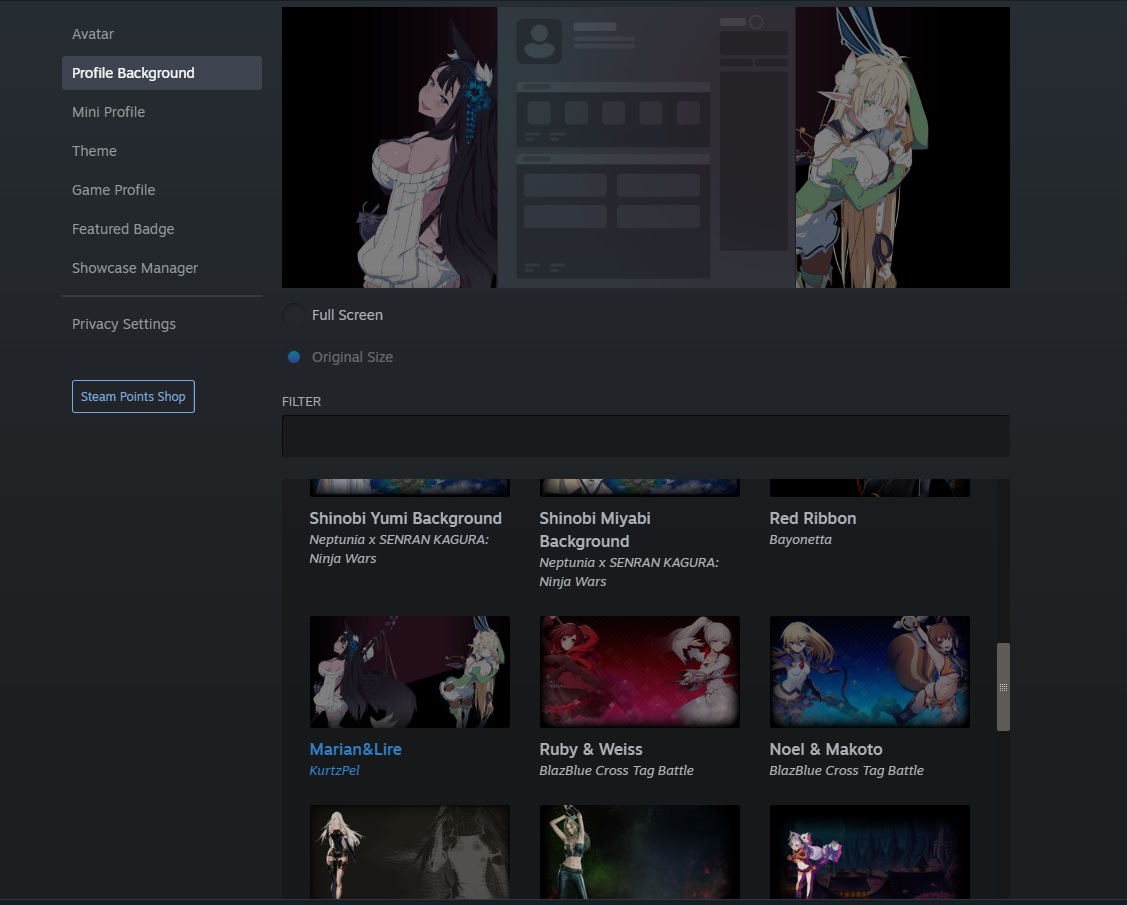Go to Mini Profile settings
This screenshot has height=905, width=1127.
click(109, 112)
